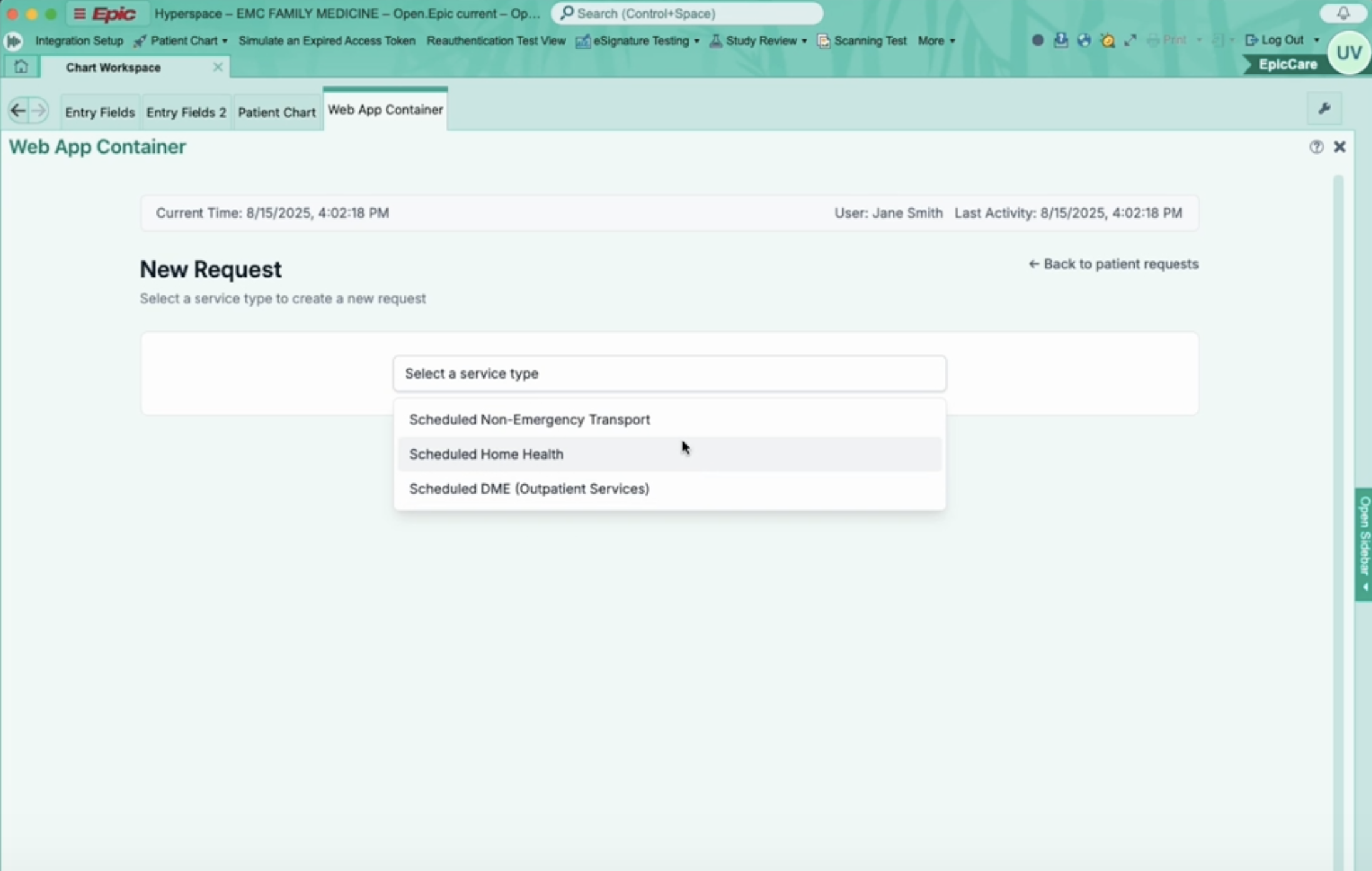1372x871 pixels.
Task: Switch to the Entry Fields 2 tab
Action: point(186,112)
